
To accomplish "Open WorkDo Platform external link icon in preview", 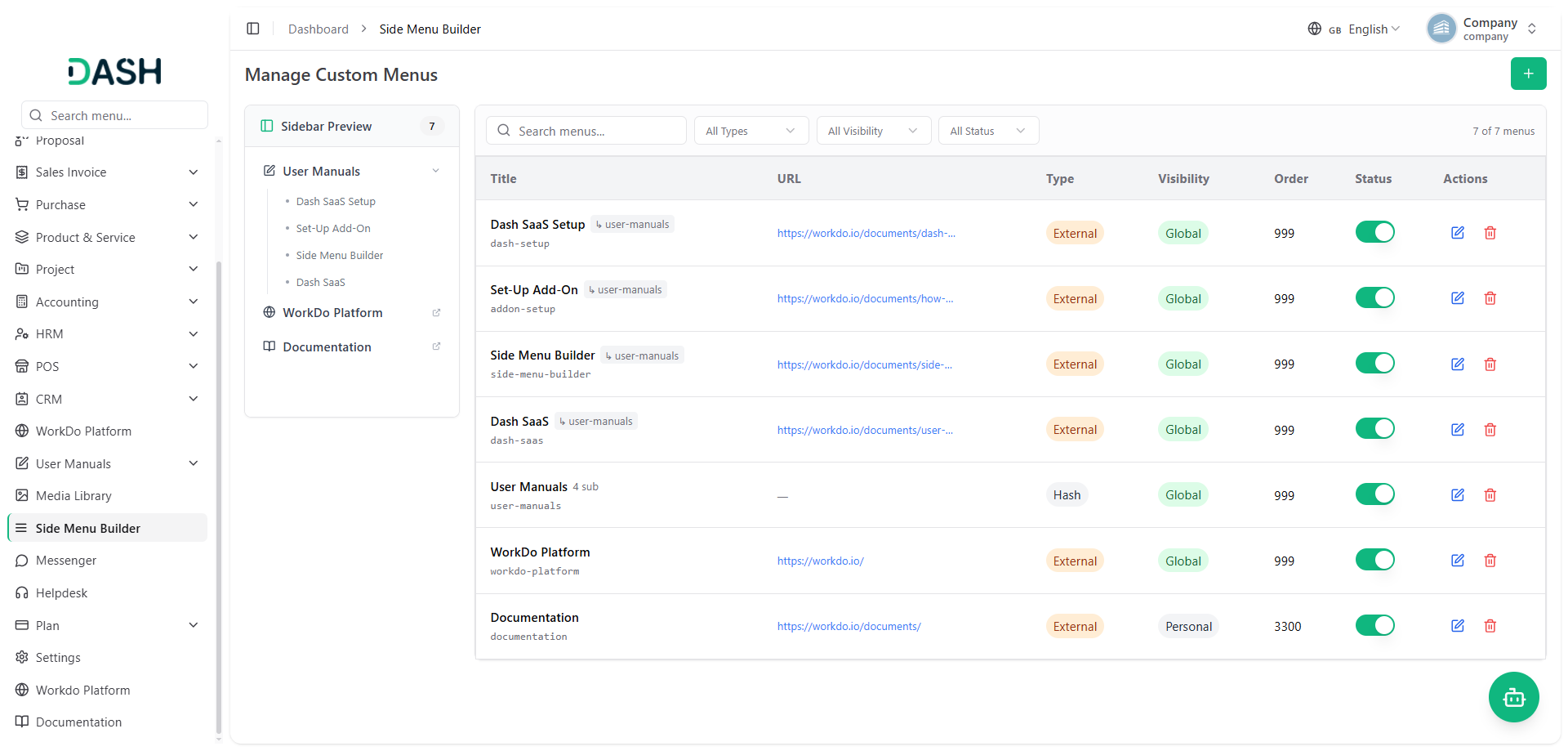I will (x=436, y=313).
